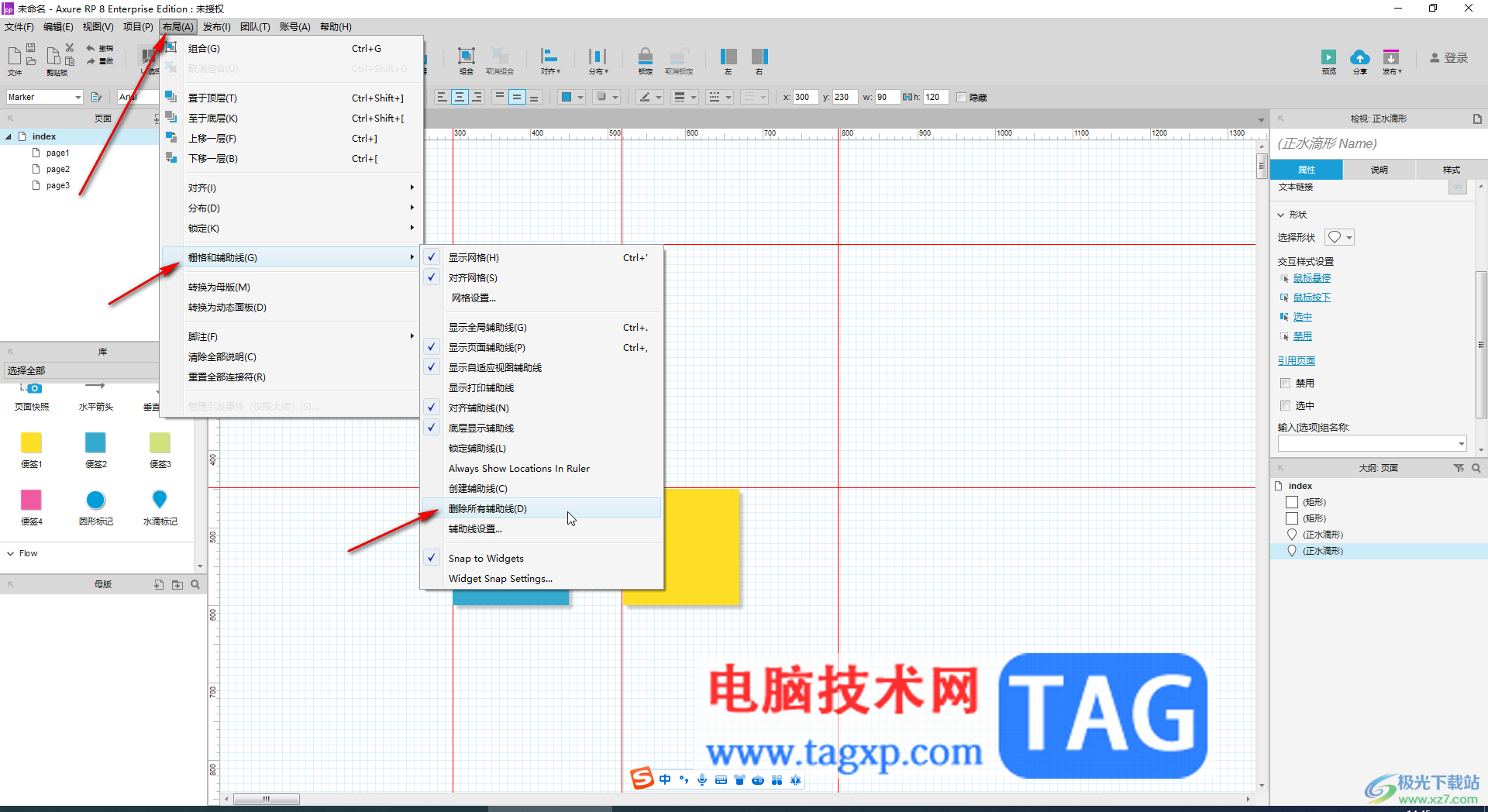Image resolution: width=1488 pixels, height=812 pixels.
Task: Open the 发布 (Publish) toolbar dropdown
Action: click(1392, 60)
